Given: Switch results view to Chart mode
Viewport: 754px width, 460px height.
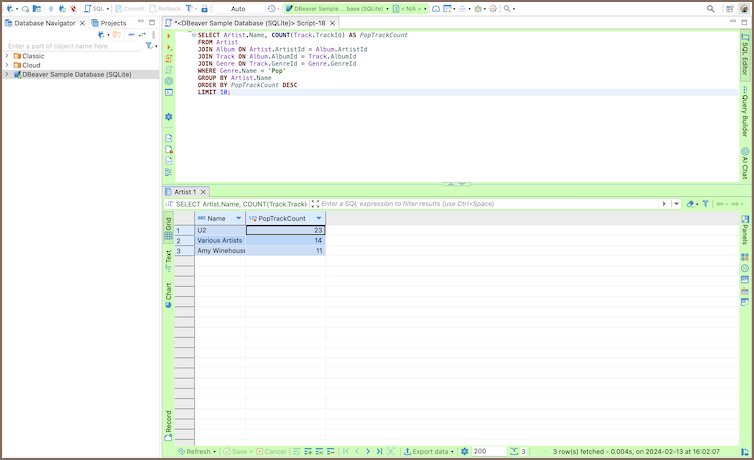Looking at the screenshot, I should [168, 293].
